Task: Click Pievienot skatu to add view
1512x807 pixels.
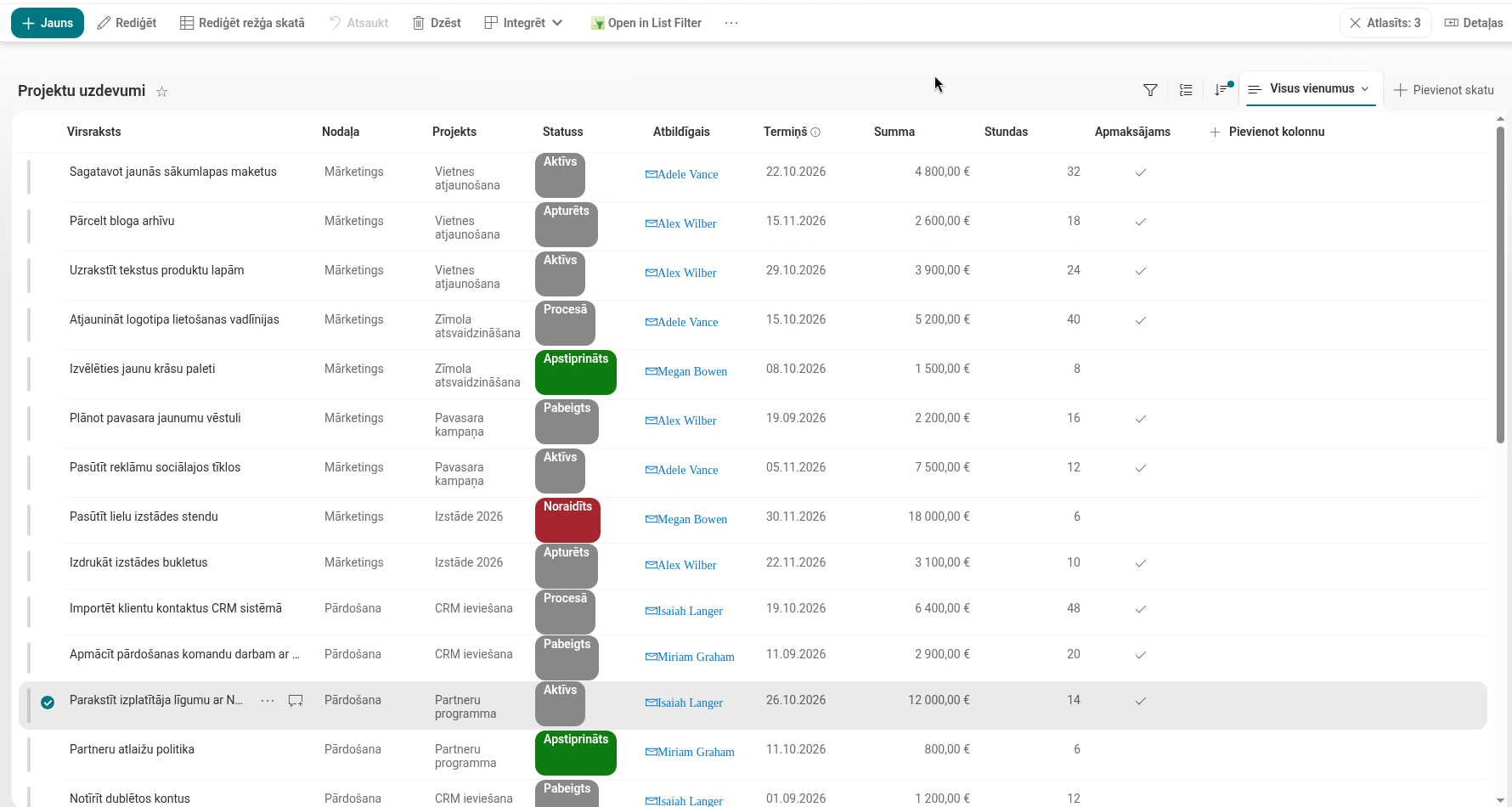Action: tap(1444, 90)
